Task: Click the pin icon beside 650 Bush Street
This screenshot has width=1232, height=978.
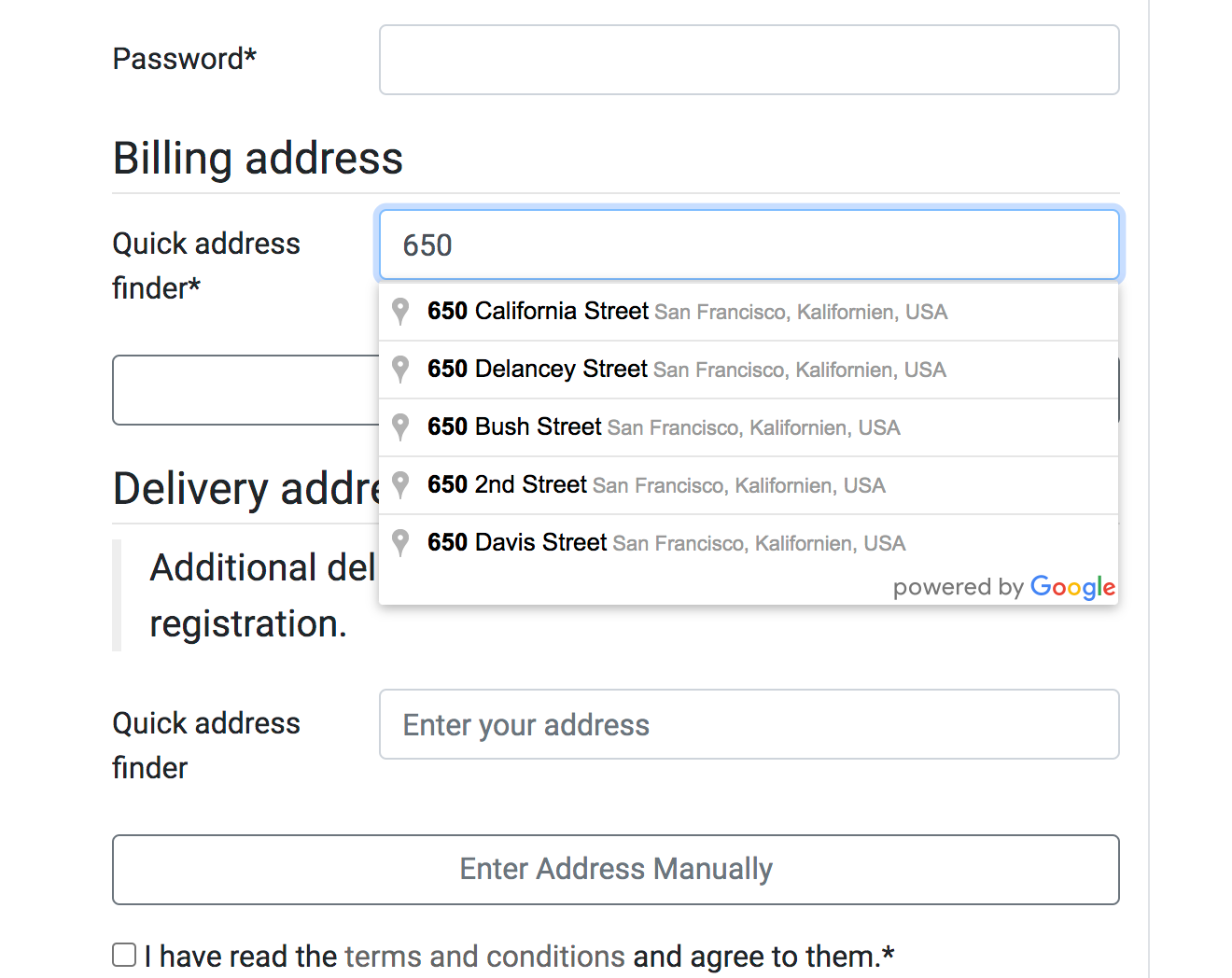Action: 400,427
